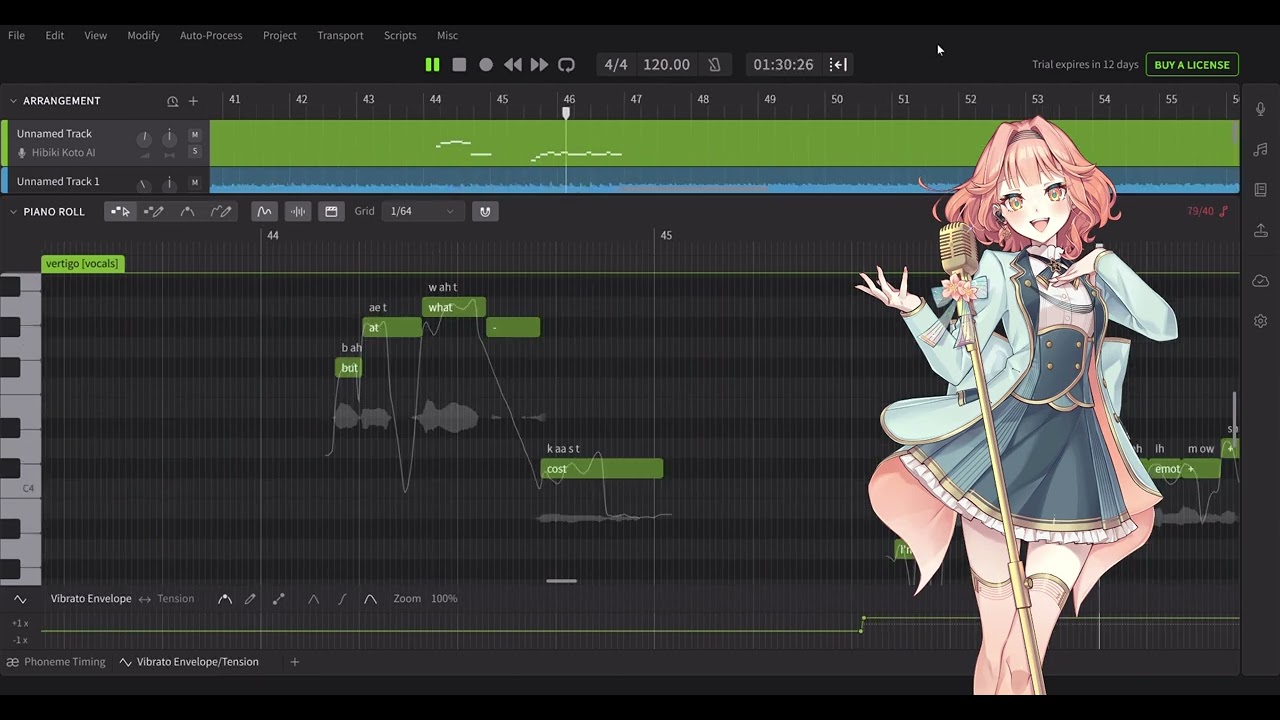
Task: Select the 'but' note
Action: [348, 368]
